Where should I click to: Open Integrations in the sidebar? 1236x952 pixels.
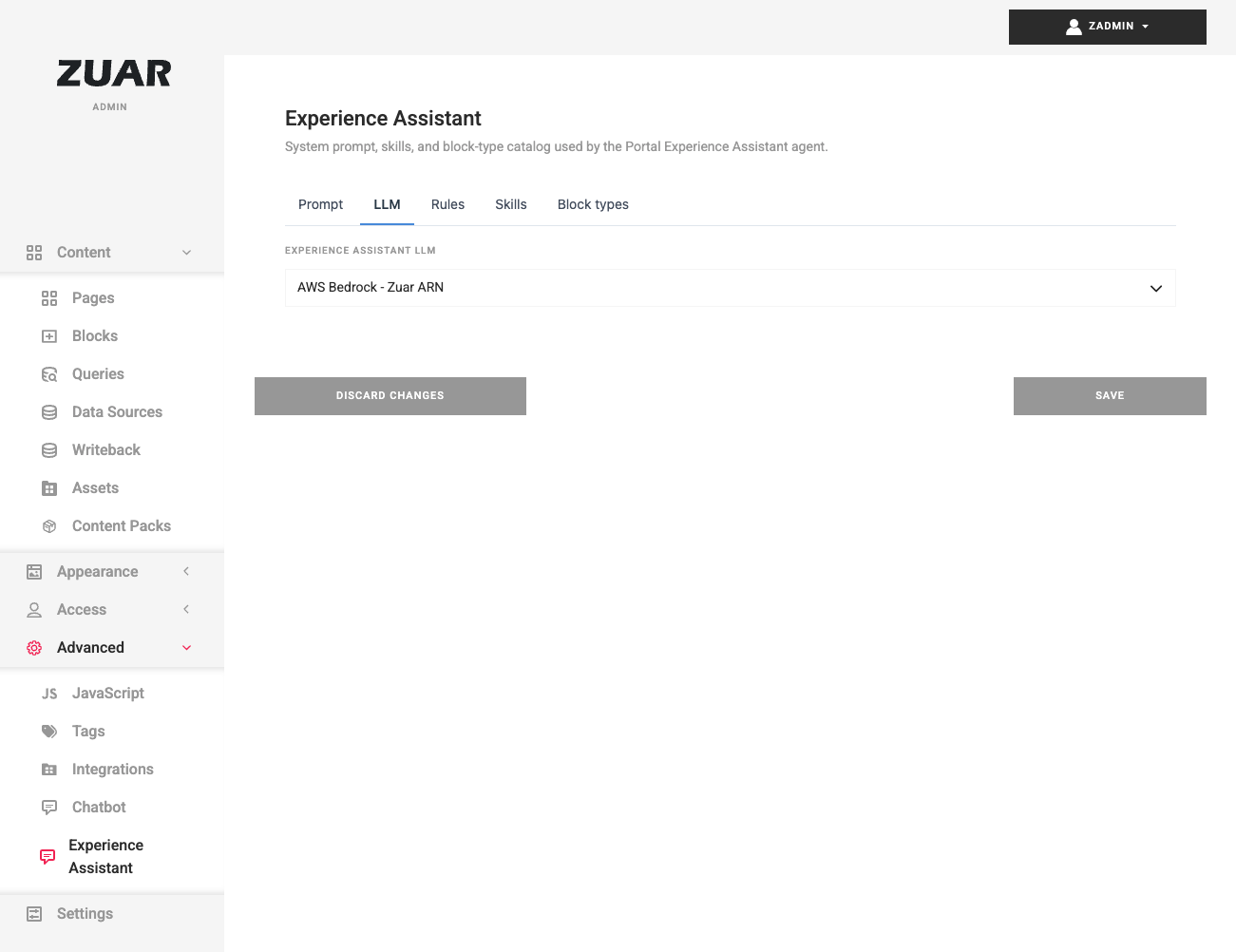point(113,770)
